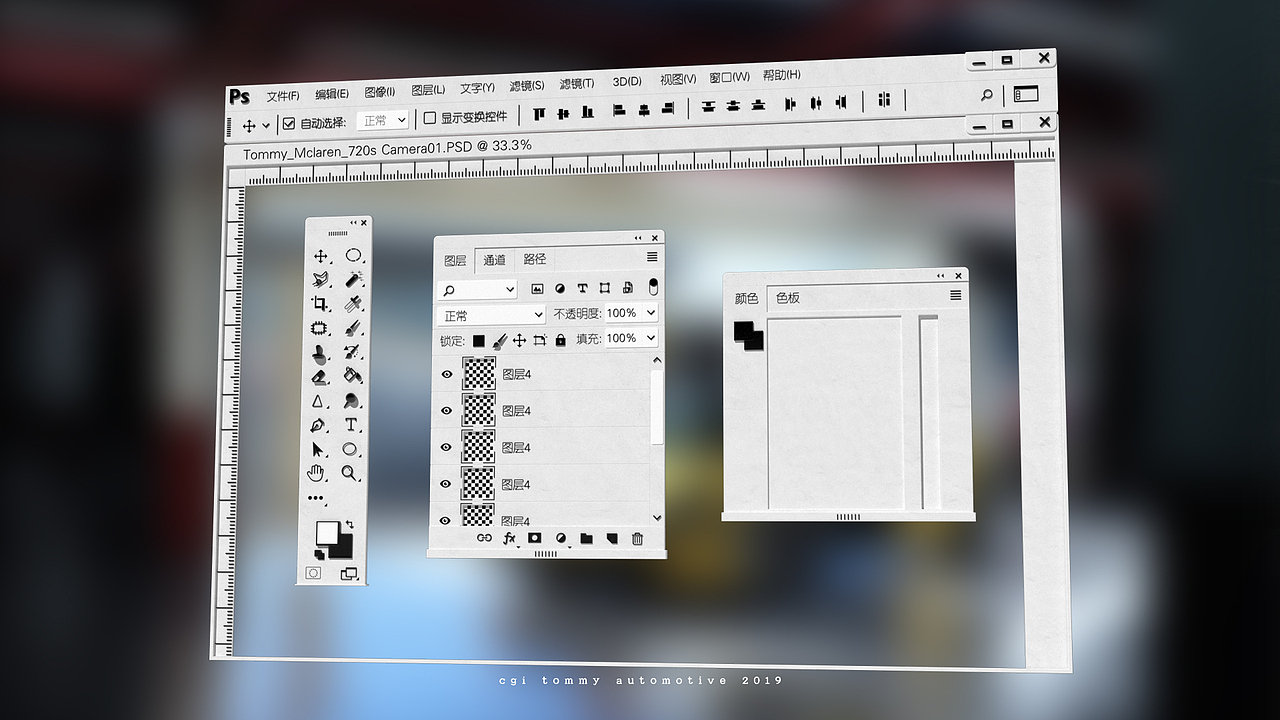Select the Magic Wand tool
The image size is (1280, 720).
pos(353,279)
